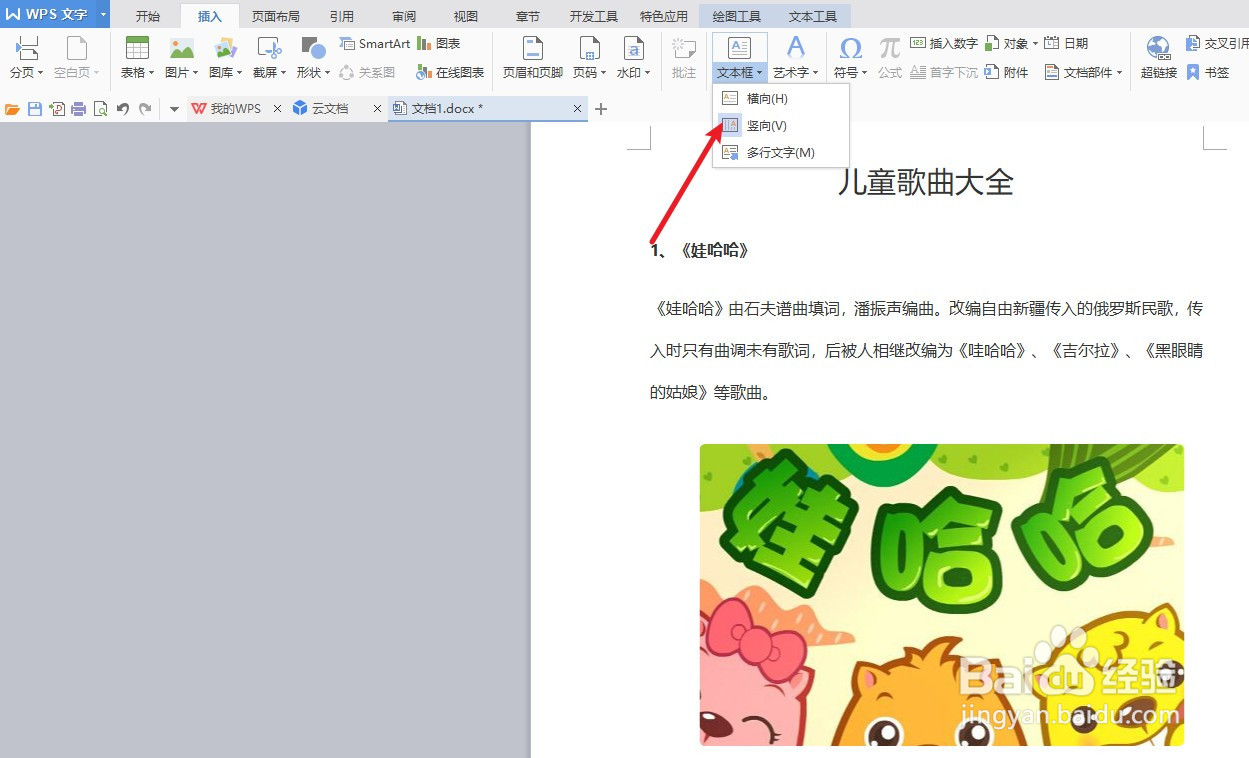The image size is (1249, 758).
Task: Click the printer icon
Action: [79, 109]
